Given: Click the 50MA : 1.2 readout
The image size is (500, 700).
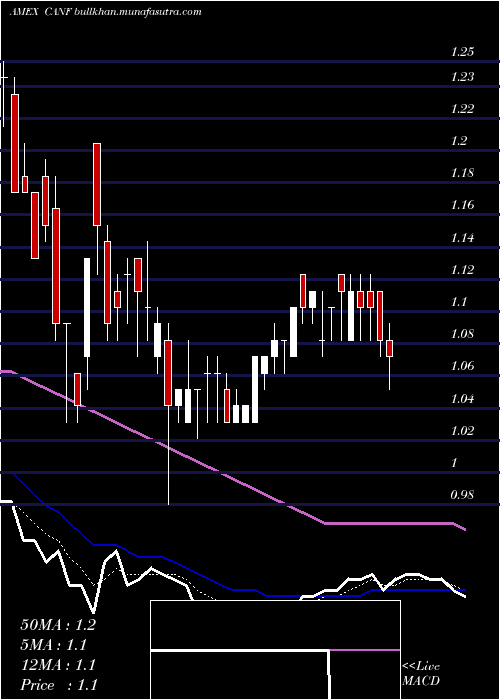Looking at the screenshot, I should (58, 625).
